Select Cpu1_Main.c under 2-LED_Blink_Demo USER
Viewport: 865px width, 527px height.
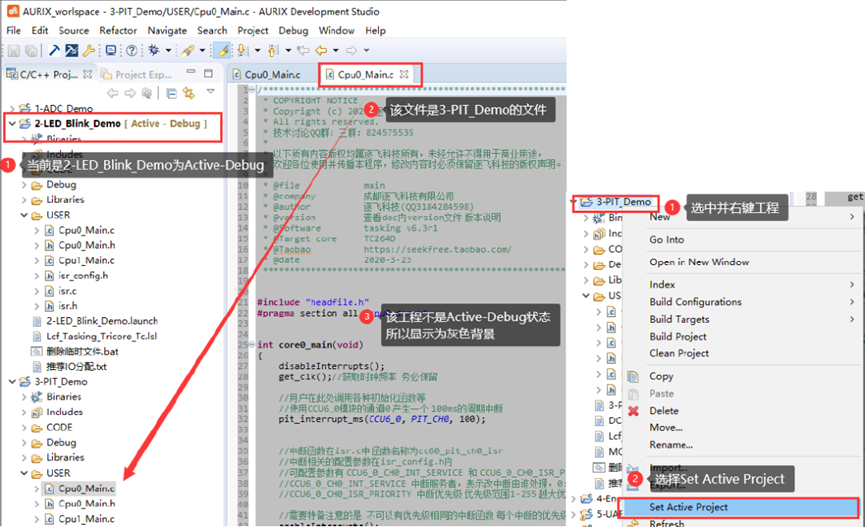[x=86, y=260]
